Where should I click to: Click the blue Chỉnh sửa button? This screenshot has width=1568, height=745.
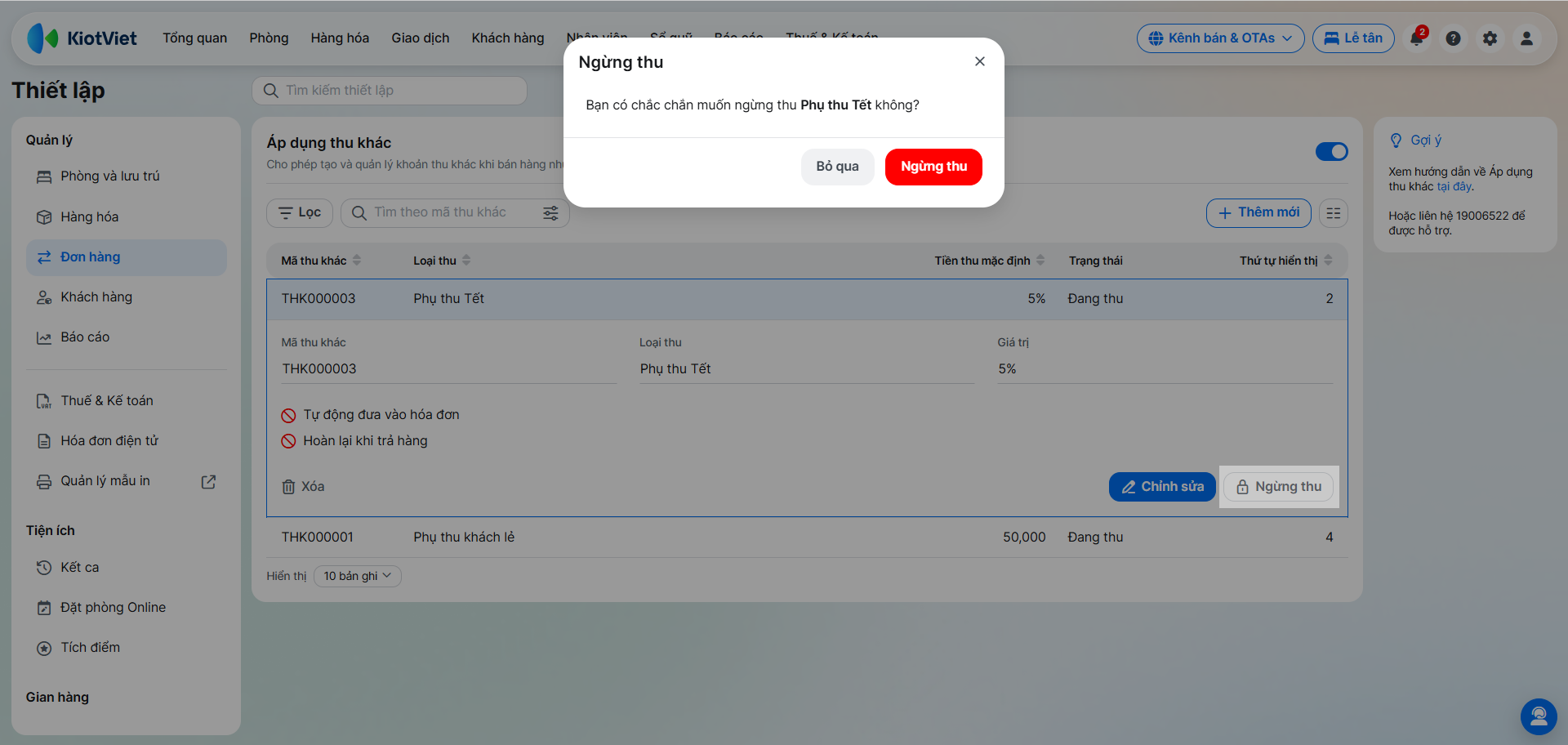click(1162, 487)
